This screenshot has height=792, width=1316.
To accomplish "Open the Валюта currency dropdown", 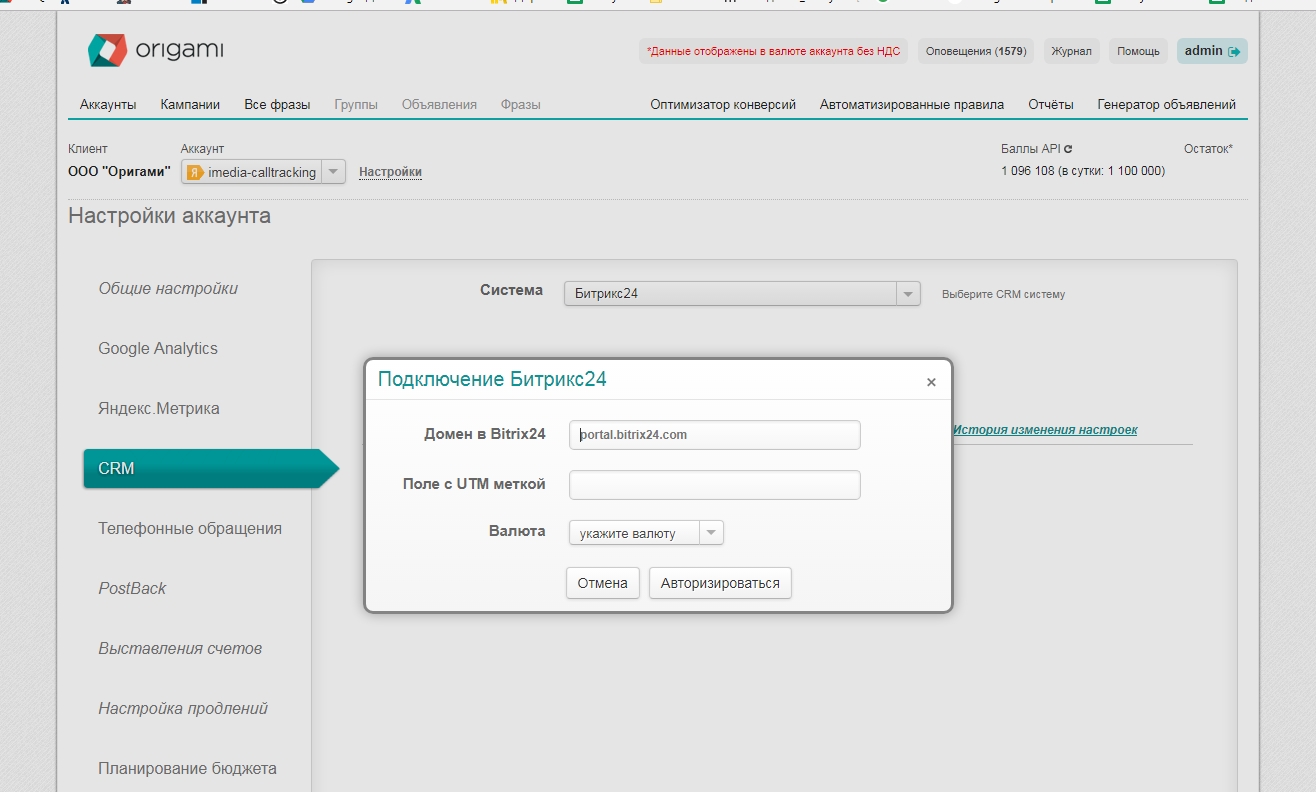I will (710, 533).
